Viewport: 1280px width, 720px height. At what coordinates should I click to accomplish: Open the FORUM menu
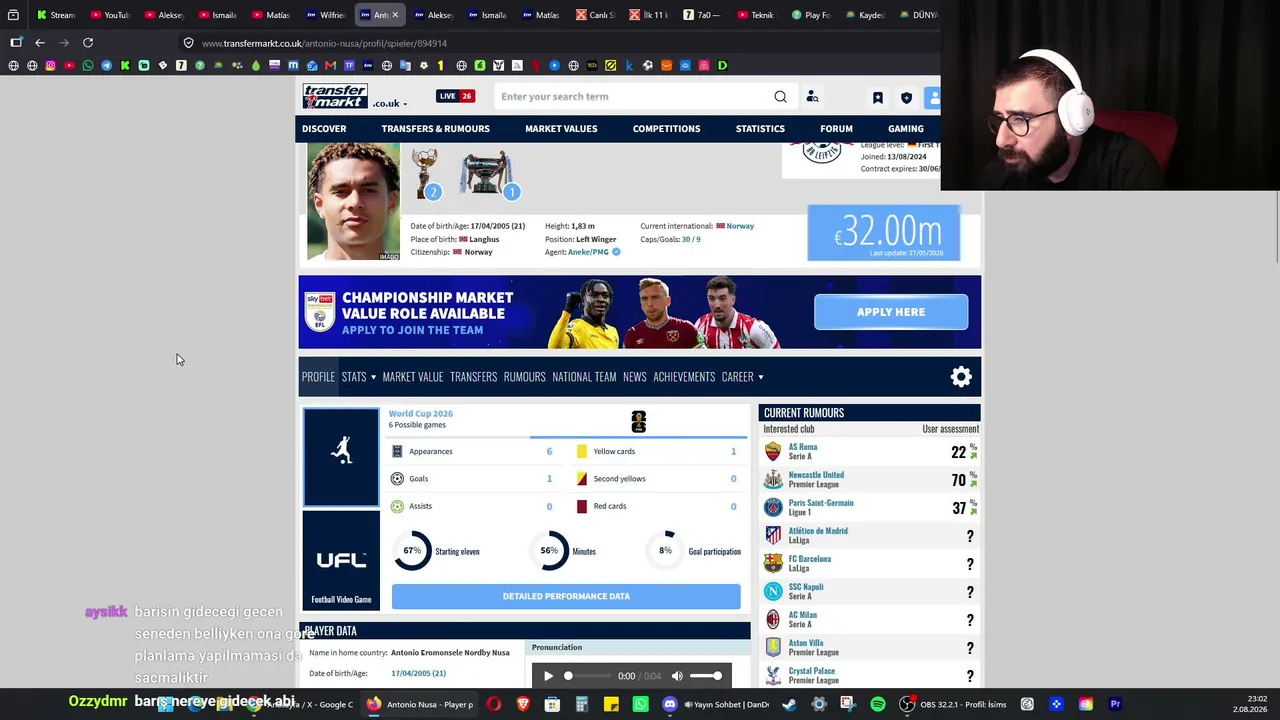836,129
